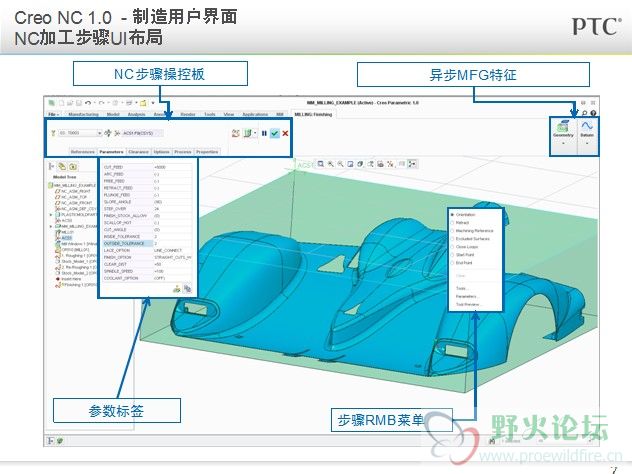Click the Datum group icon
The image size is (632, 474).
pos(587,127)
